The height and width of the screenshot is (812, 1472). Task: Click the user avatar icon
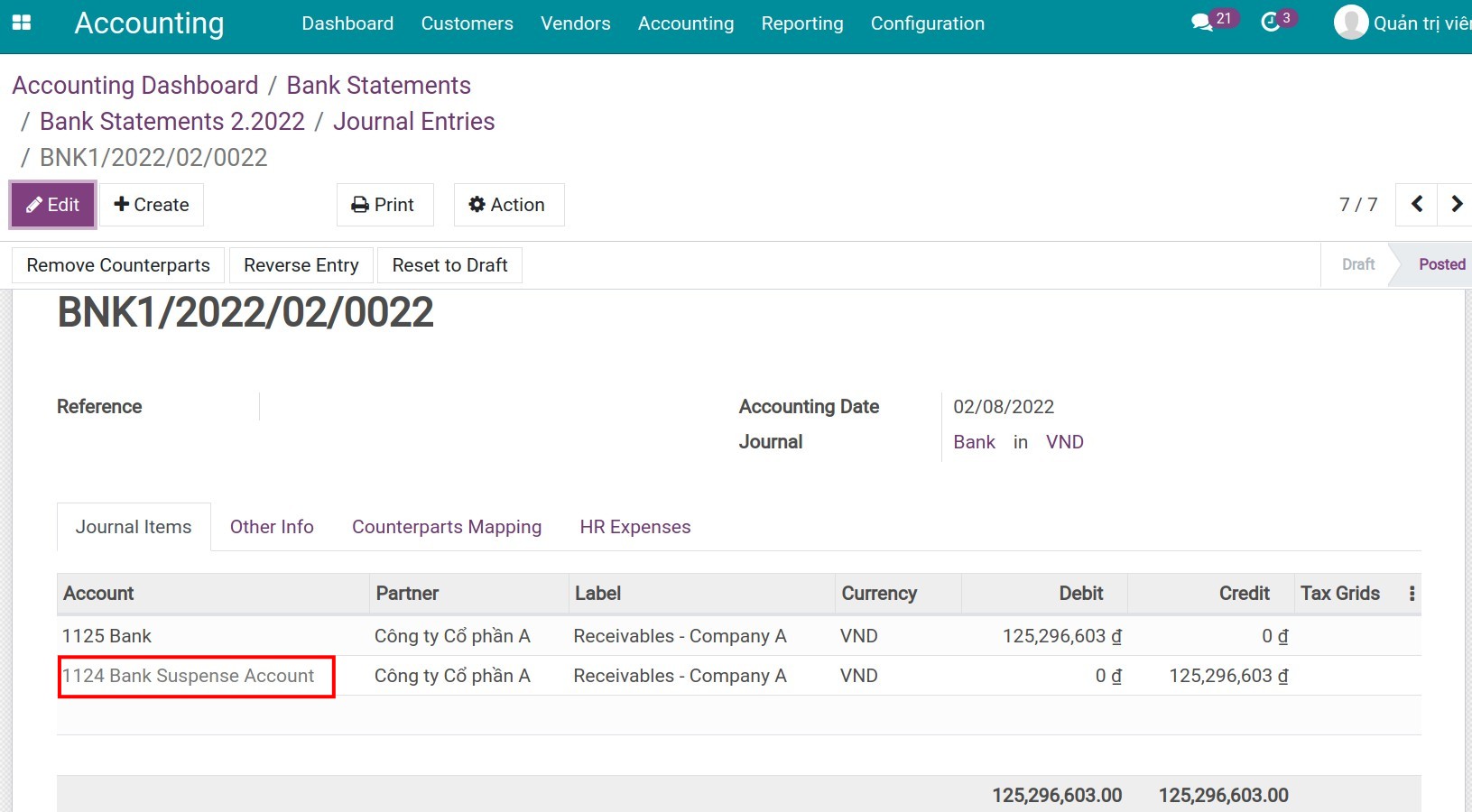pyautogui.click(x=1350, y=23)
